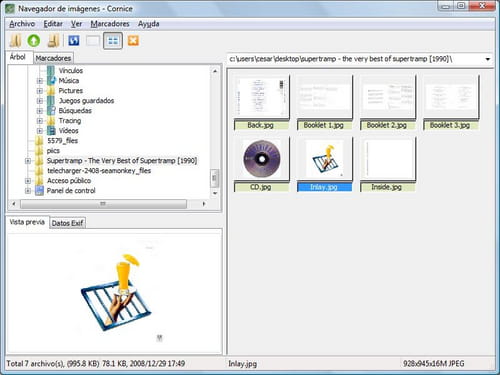This screenshot has height=375, width=500.
Task: Select the 5579_files folder icon
Action: pos(39,140)
